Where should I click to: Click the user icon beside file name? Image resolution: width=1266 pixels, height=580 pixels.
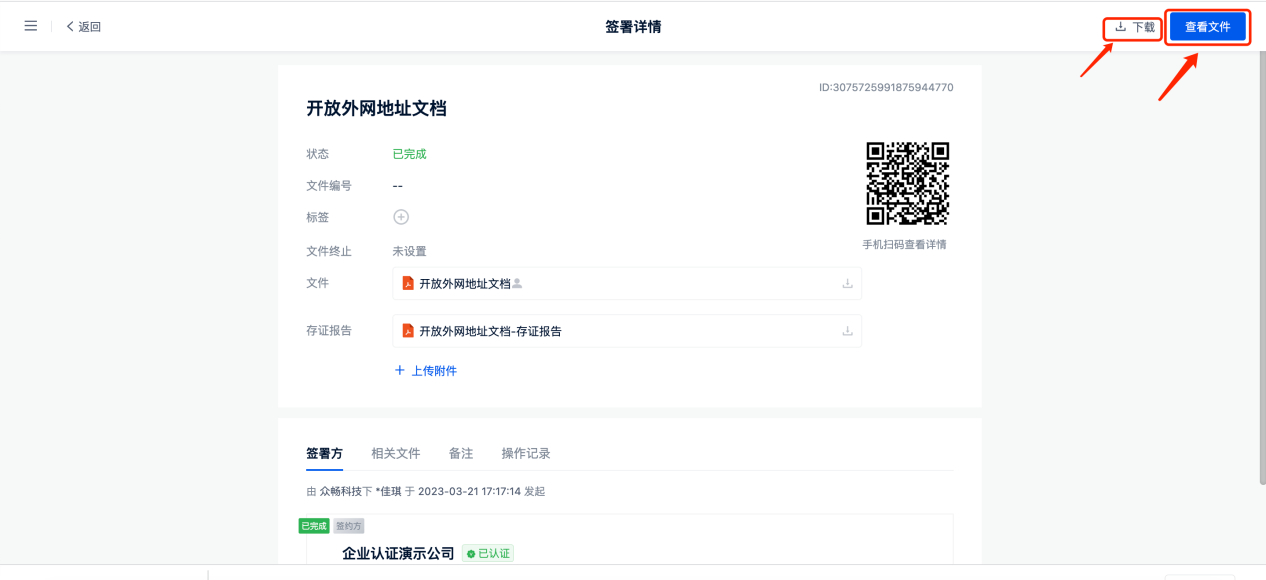coord(517,284)
